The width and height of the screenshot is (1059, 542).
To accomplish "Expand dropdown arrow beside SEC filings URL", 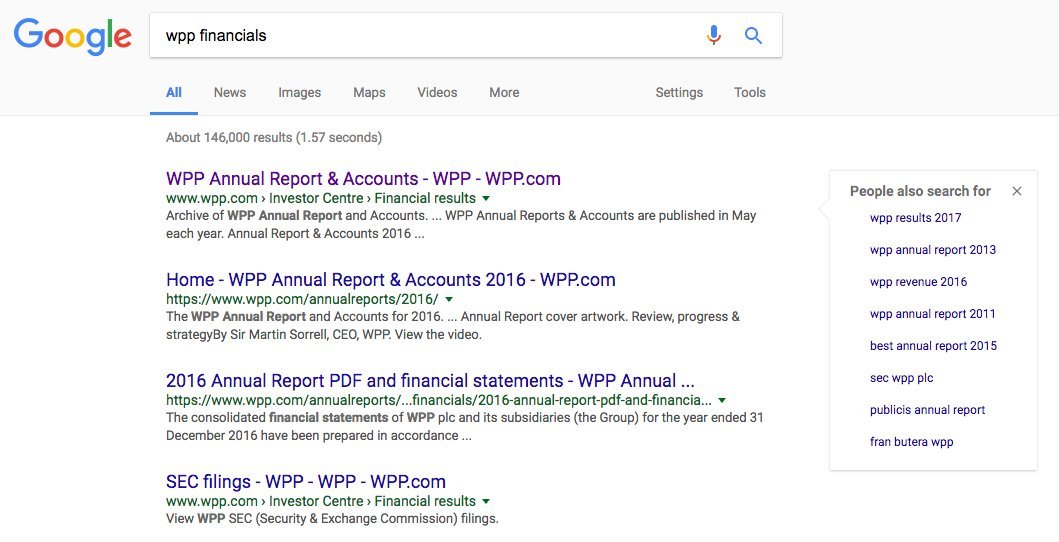I will tap(486, 502).
